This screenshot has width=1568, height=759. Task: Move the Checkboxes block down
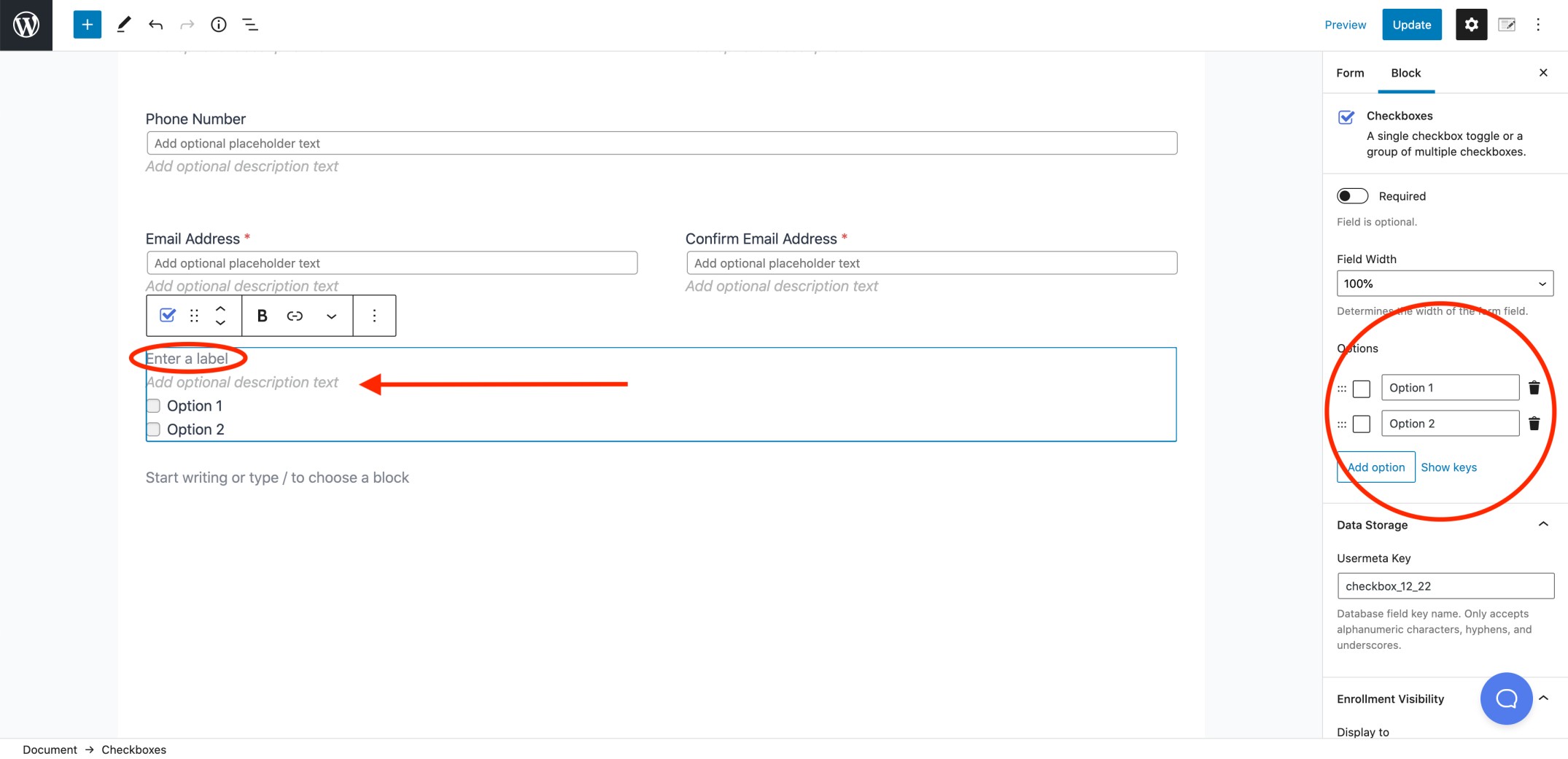coord(220,322)
